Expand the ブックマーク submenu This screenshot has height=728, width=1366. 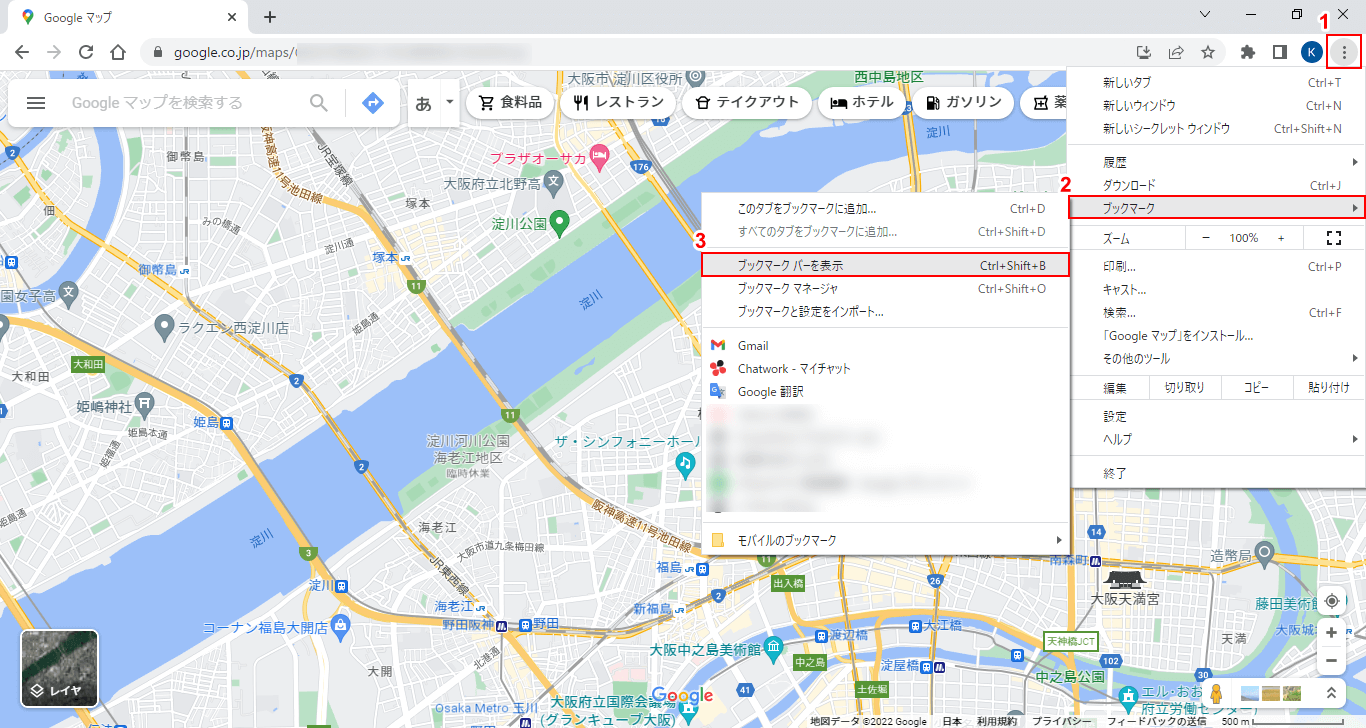click(1216, 208)
